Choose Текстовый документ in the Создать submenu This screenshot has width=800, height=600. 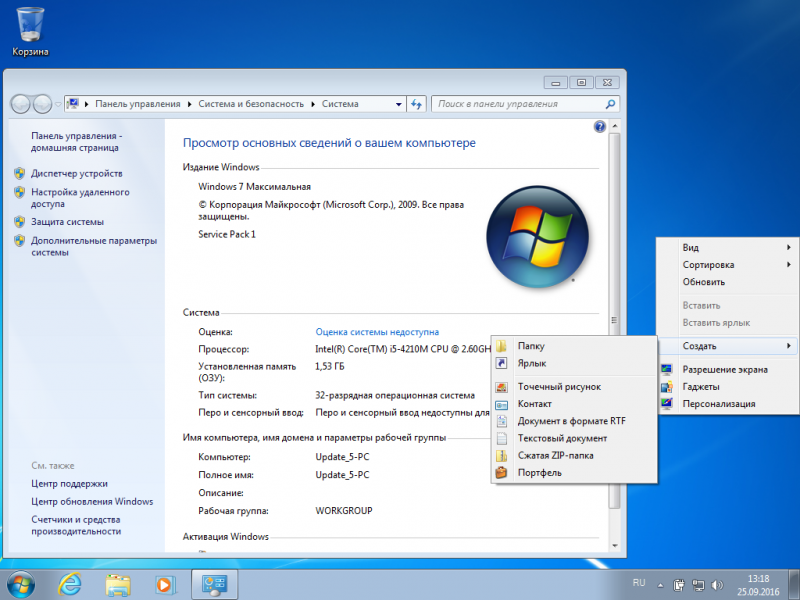pyautogui.click(x=574, y=438)
